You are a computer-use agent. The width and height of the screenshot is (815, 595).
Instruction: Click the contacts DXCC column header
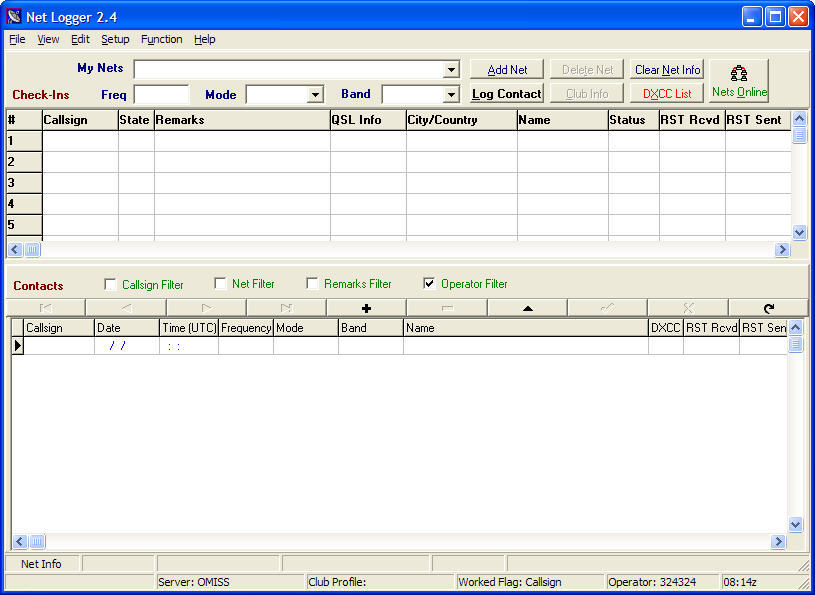666,328
